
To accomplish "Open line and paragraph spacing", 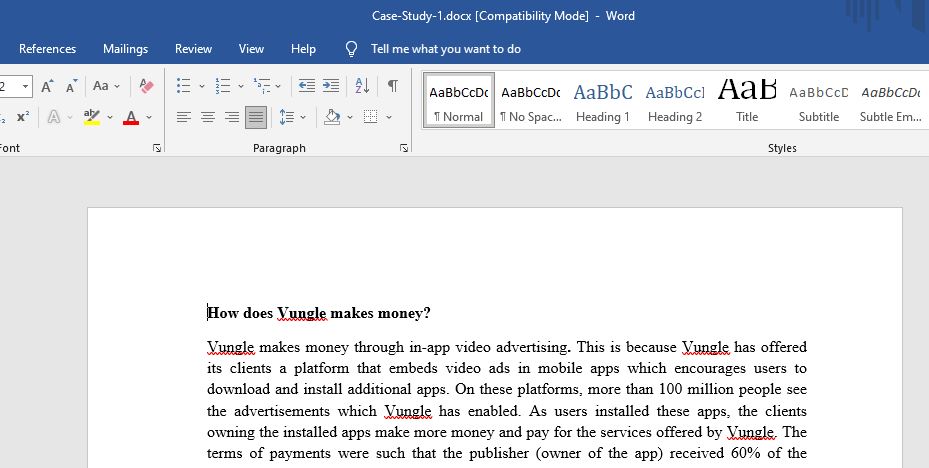I will (287, 117).
